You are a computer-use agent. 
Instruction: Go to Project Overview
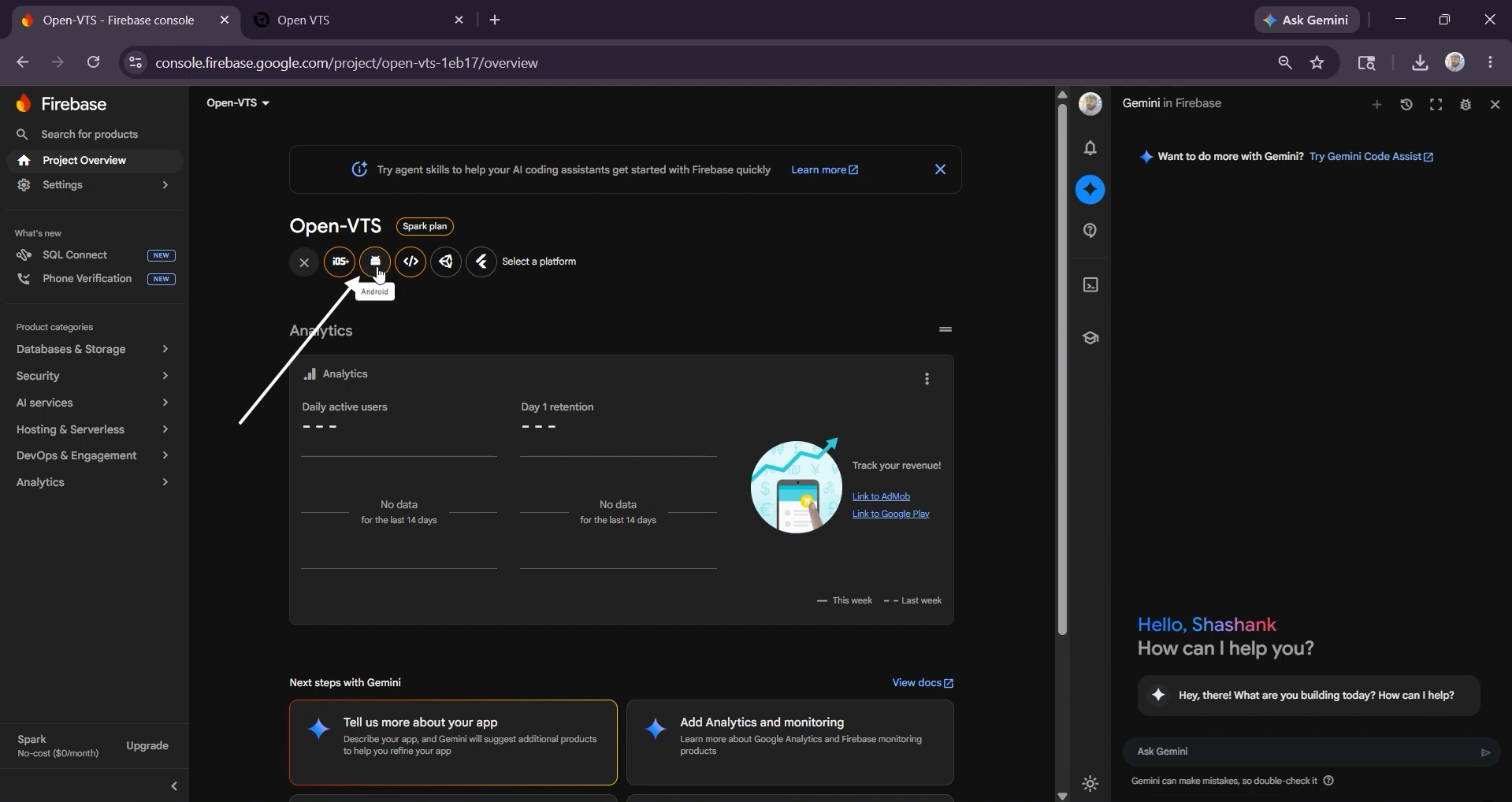coord(95,161)
